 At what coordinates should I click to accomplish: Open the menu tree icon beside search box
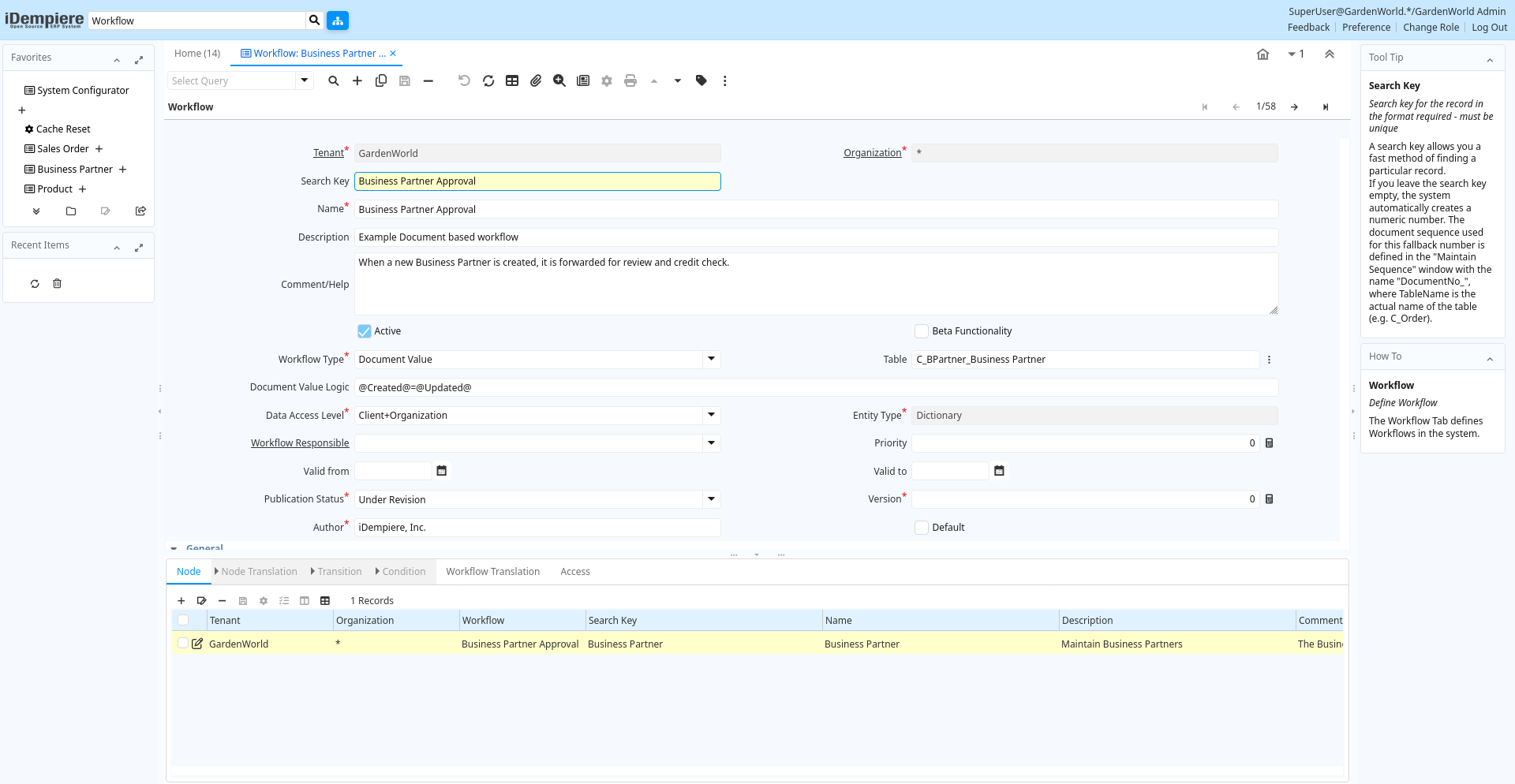(338, 21)
